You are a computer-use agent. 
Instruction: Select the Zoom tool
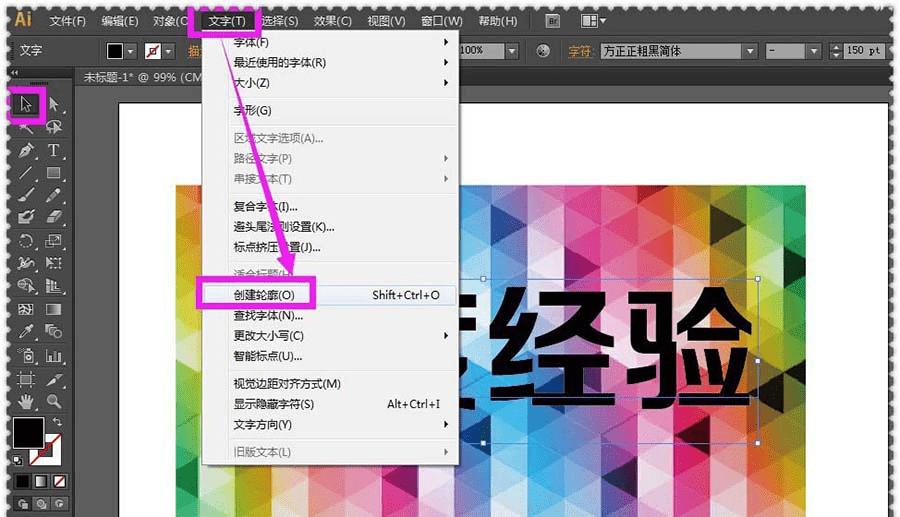(x=53, y=401)
